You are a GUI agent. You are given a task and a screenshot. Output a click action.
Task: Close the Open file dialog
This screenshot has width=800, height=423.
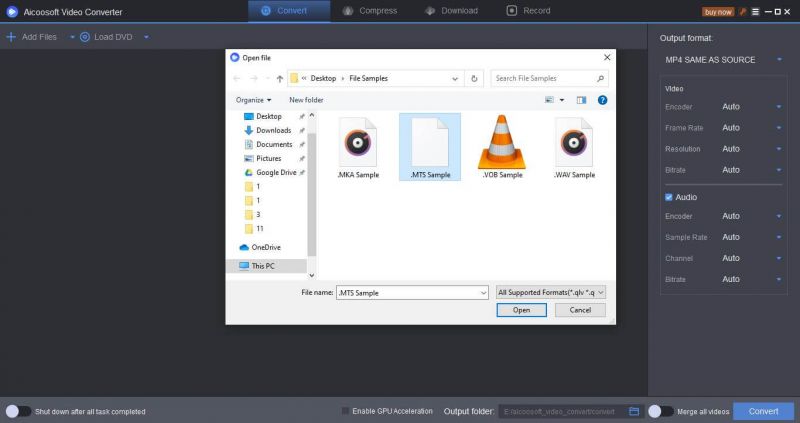click(607, 57)
